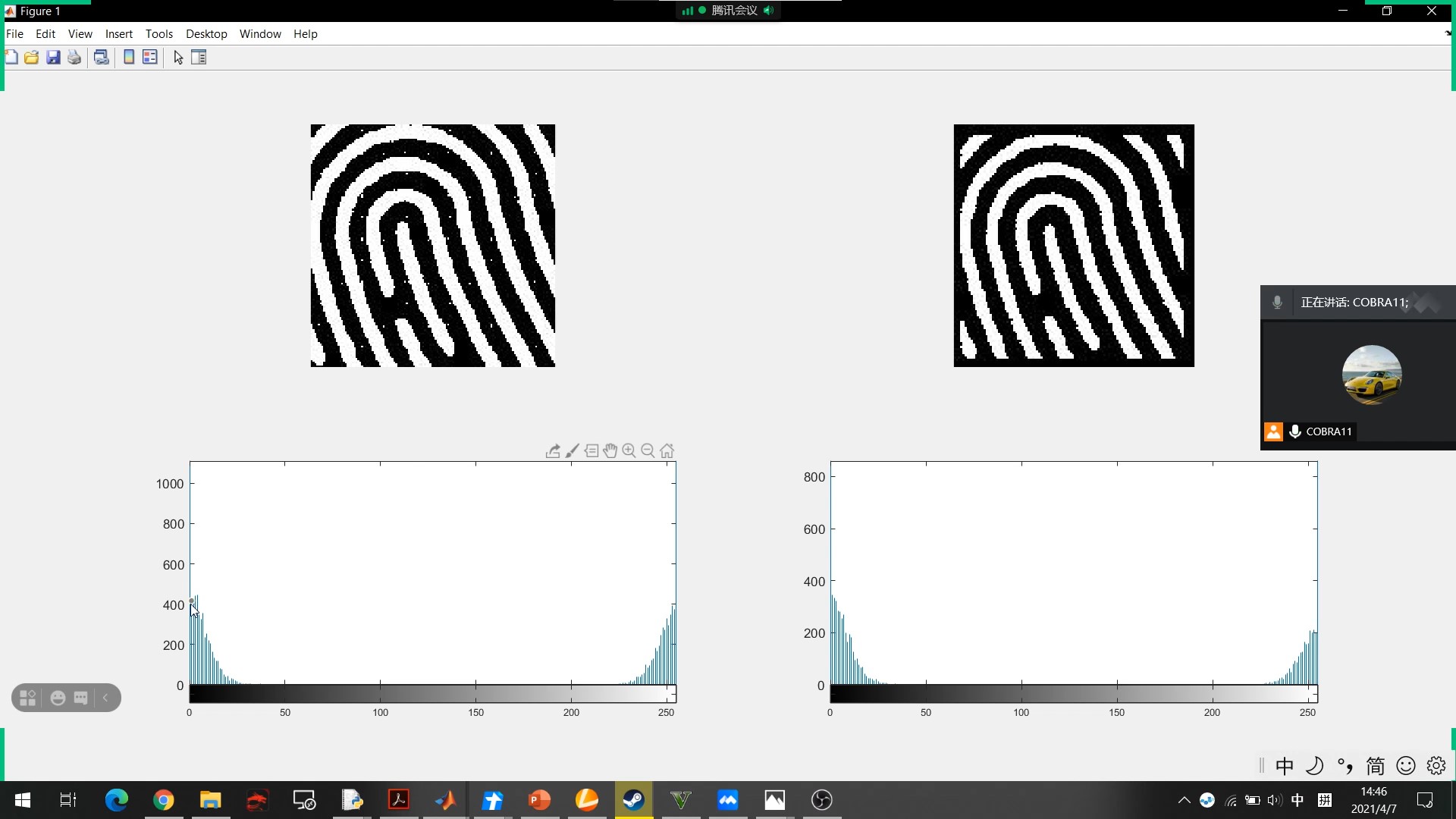This screenshot has height=819, width=1456.
Task: Switch to Tencent Meeting on the taskbar
Action: [x=728, y=800]
